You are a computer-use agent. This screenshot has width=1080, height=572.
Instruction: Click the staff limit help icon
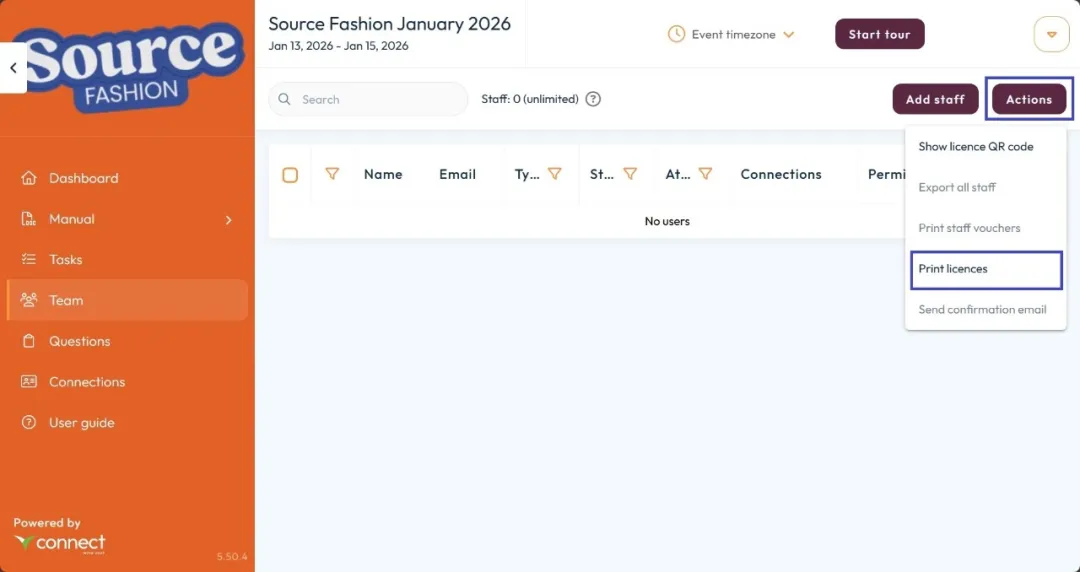pyautogui.click(x=593, y=99)
